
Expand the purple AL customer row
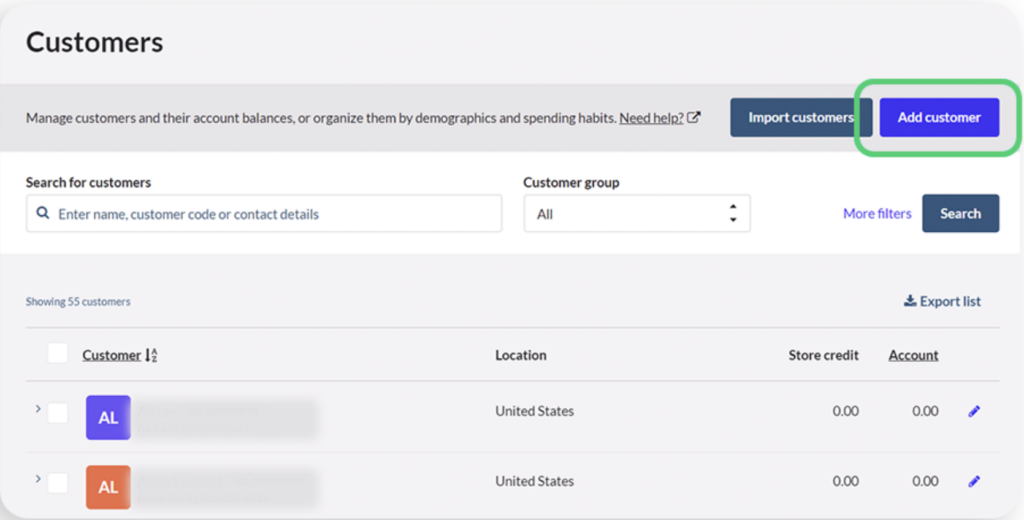click(38, 409)
